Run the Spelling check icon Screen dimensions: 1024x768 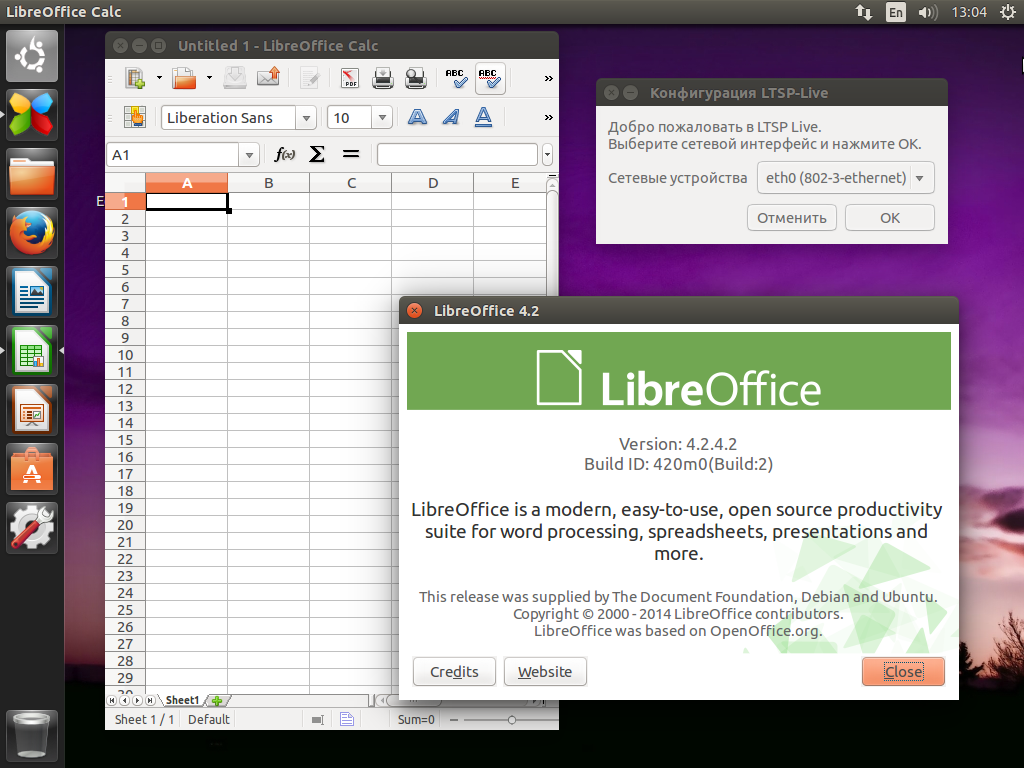(x=456, y=78)
